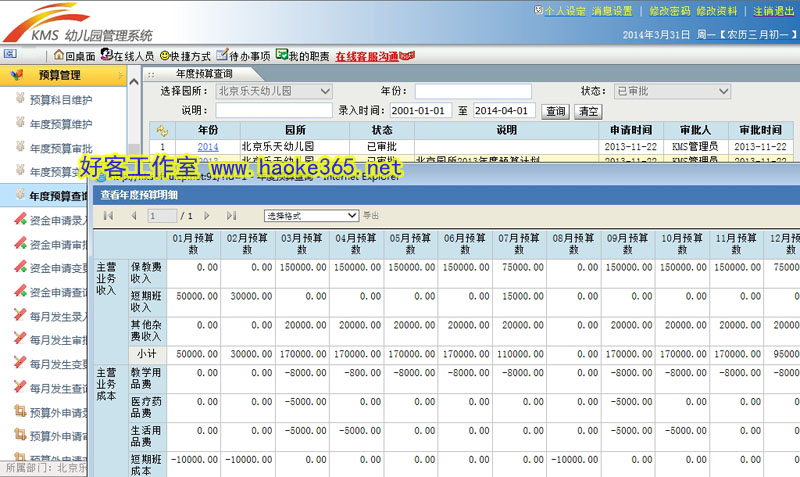
Task: Click 07月预算数 column header
Action: click(519, 244)
